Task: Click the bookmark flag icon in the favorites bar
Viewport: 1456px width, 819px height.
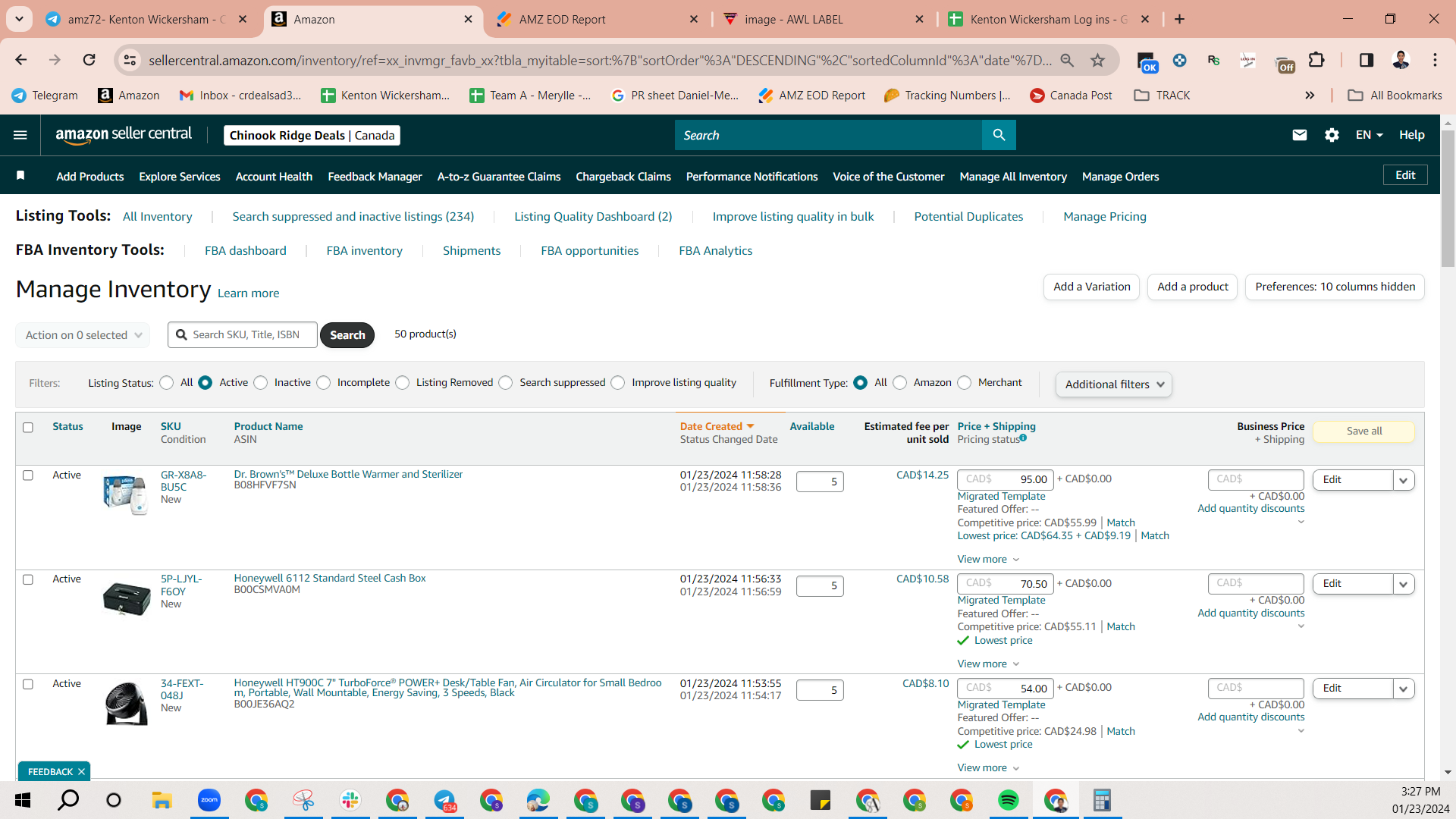Action: tap(20, 176)
